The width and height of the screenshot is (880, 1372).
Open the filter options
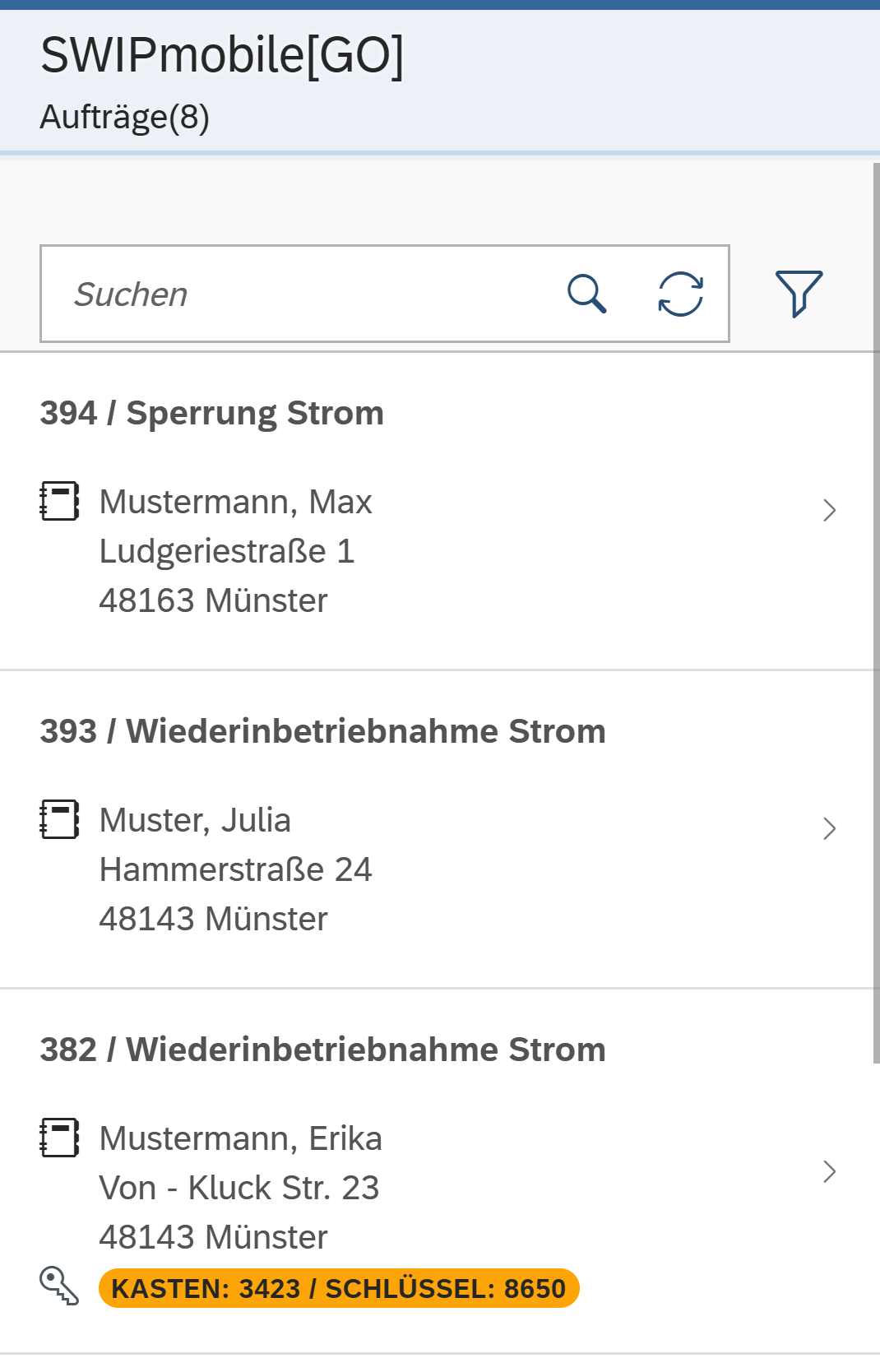(798, 293)
